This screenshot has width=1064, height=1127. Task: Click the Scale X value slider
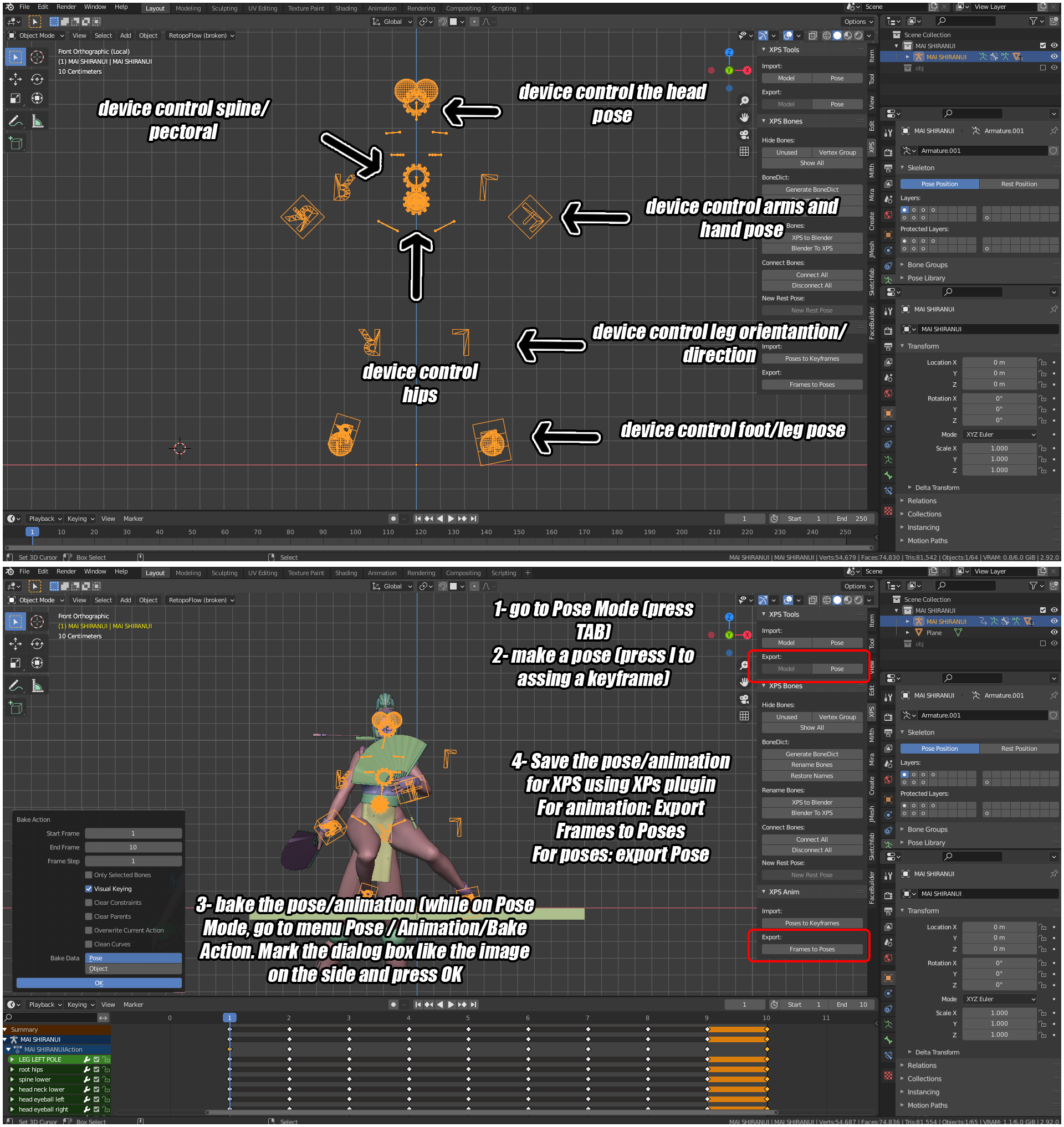1000,448
